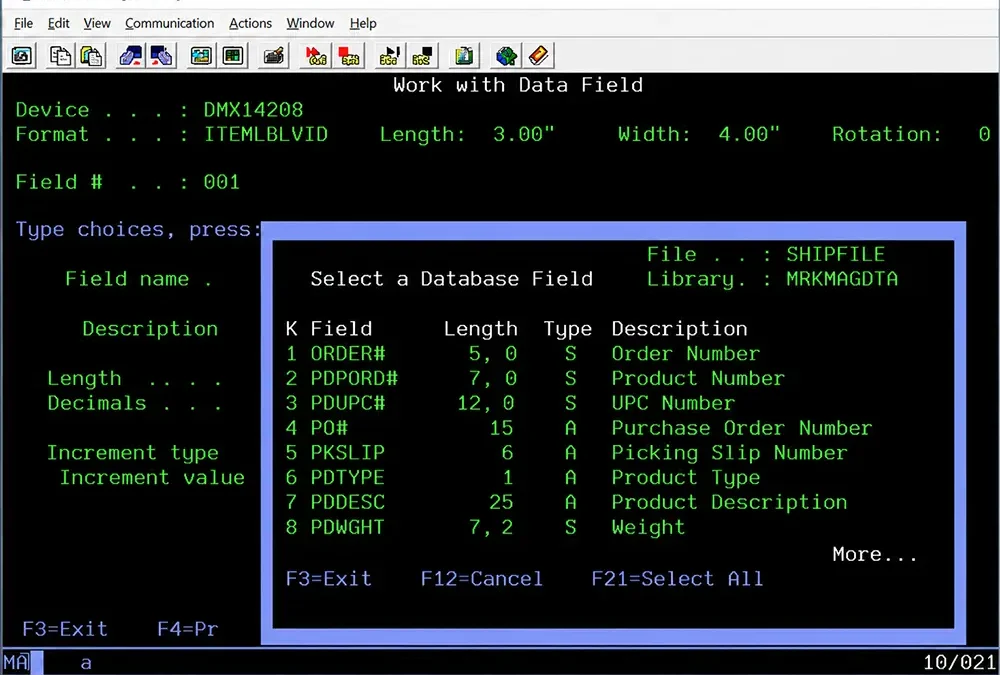The width and height of the screenshot is (1000, 675).
Task: Select the PDTYPE field row
Action: pyautogui.click(x=522, y=478)
